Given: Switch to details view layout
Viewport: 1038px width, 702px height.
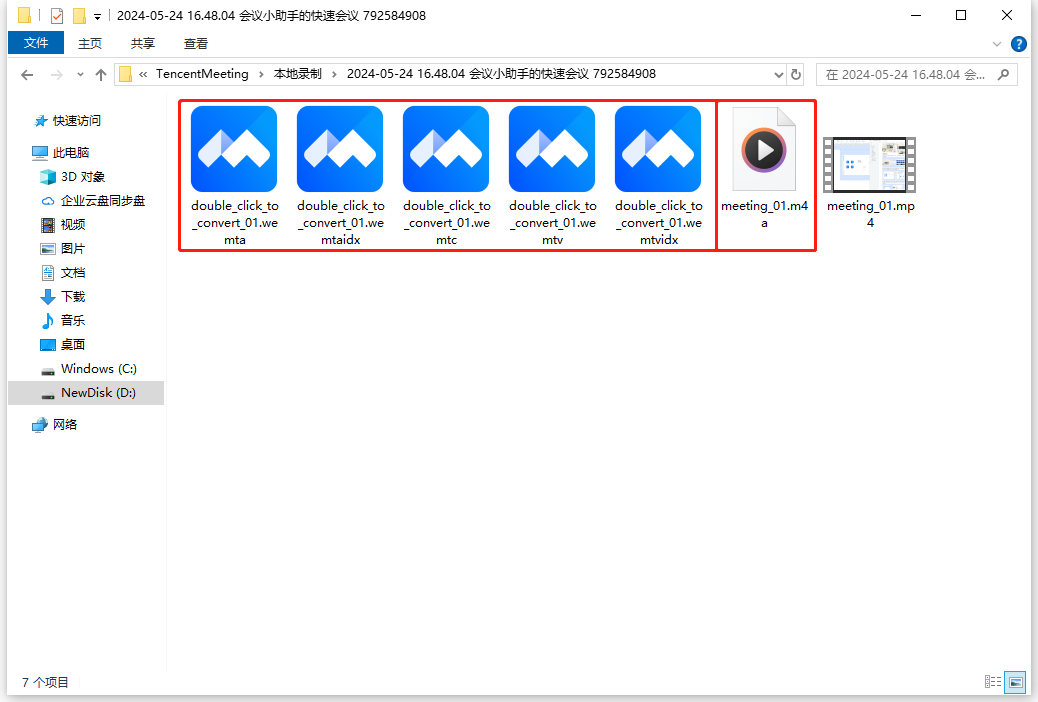Looking at the screenshot, I should point(992,681).
